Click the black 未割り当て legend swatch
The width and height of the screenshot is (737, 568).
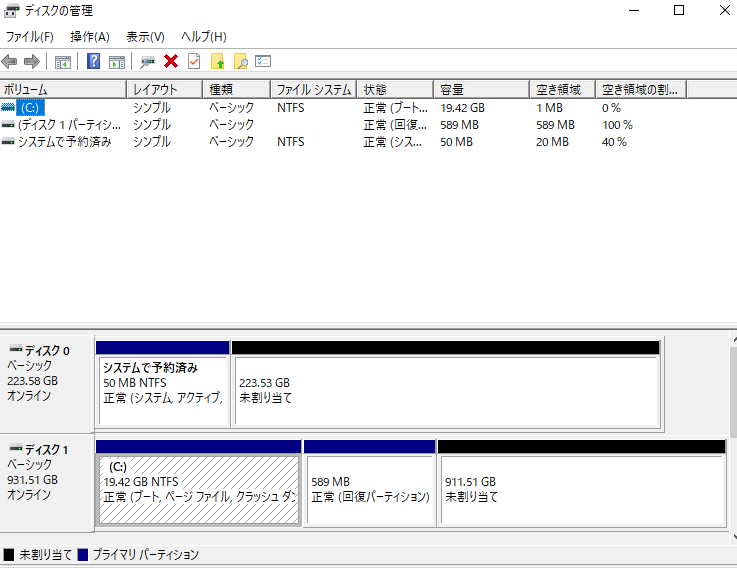click(x=8, y=555)
